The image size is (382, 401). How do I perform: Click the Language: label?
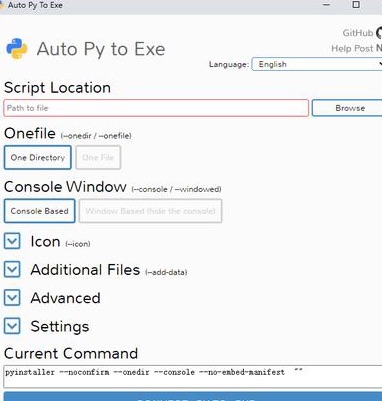coord(229,64)
